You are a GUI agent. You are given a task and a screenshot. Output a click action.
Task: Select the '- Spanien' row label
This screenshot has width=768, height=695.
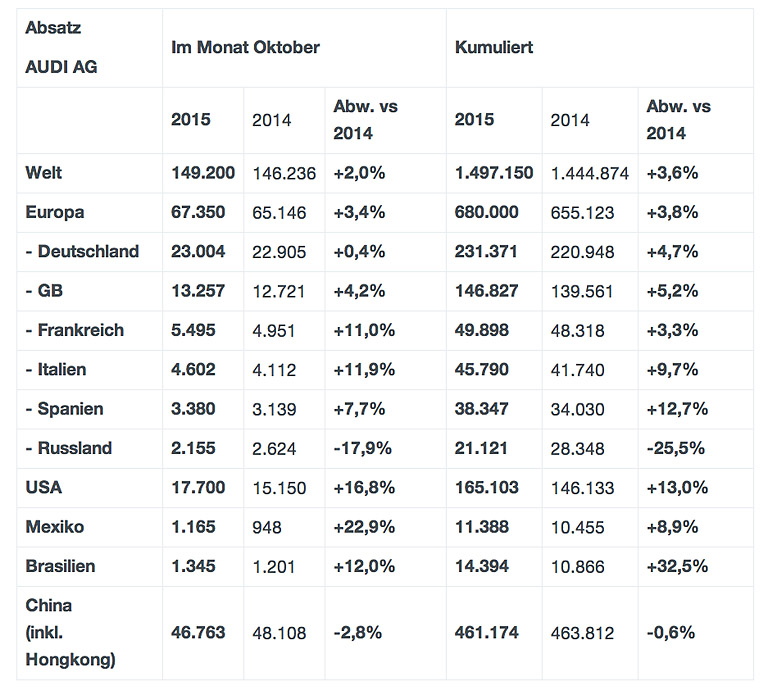[64, 409]
